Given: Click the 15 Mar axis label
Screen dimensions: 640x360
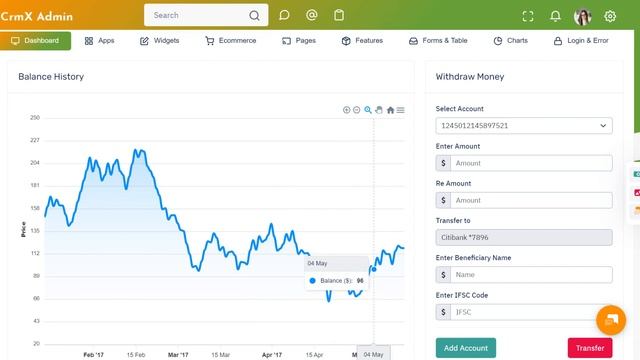Looking at the screenshot, I should point(221,355).
